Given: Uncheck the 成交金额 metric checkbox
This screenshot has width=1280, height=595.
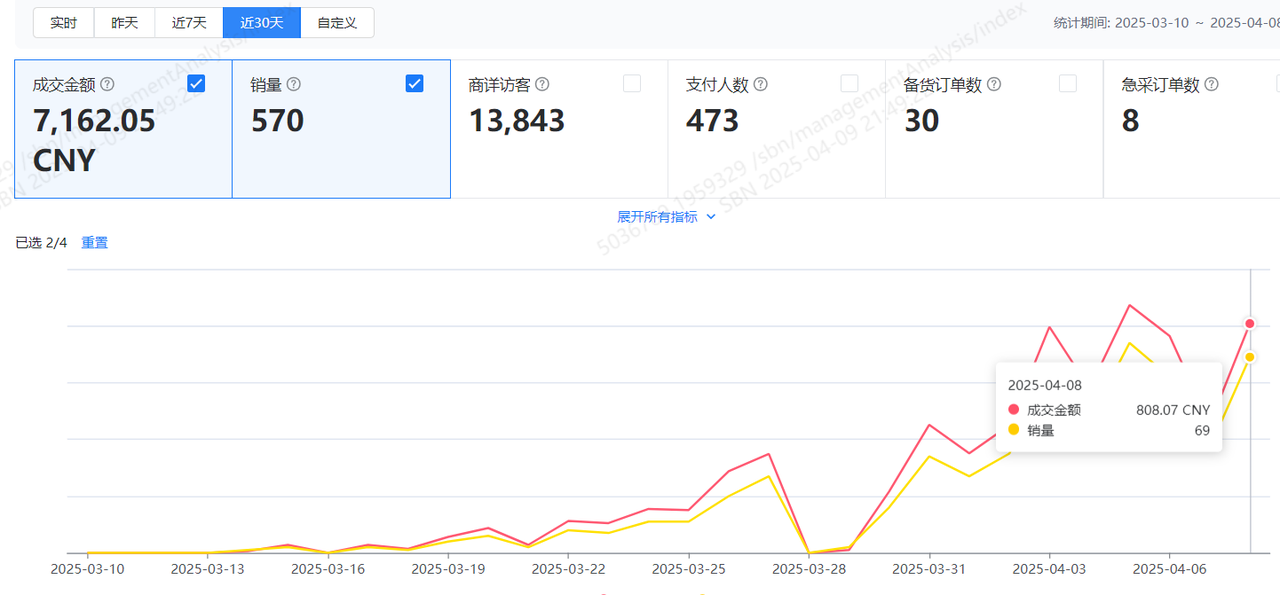Looking at the screenshot, I should pos(197,84).
